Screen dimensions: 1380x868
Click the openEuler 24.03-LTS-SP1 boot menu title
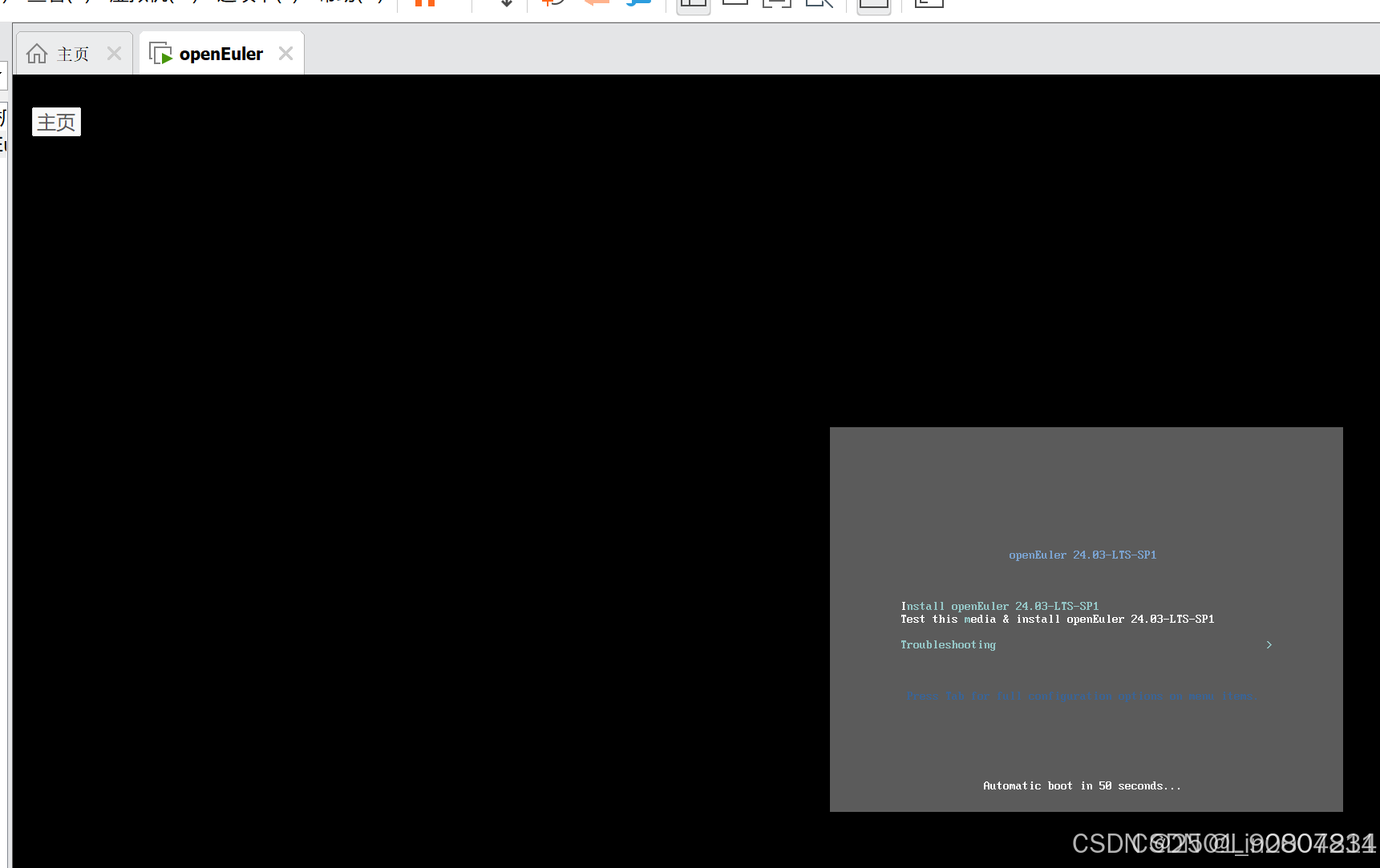pyautogui.click(x=1083, y=555)
